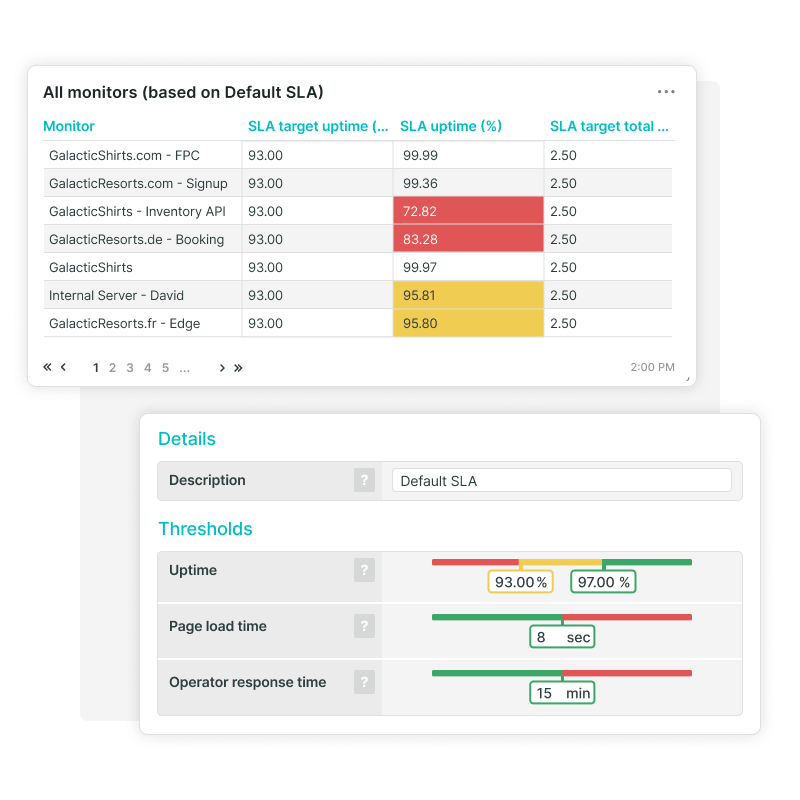Open help icon beside Operator response time
This screenshot has width=800, height=800.
(x=364, y=682)
